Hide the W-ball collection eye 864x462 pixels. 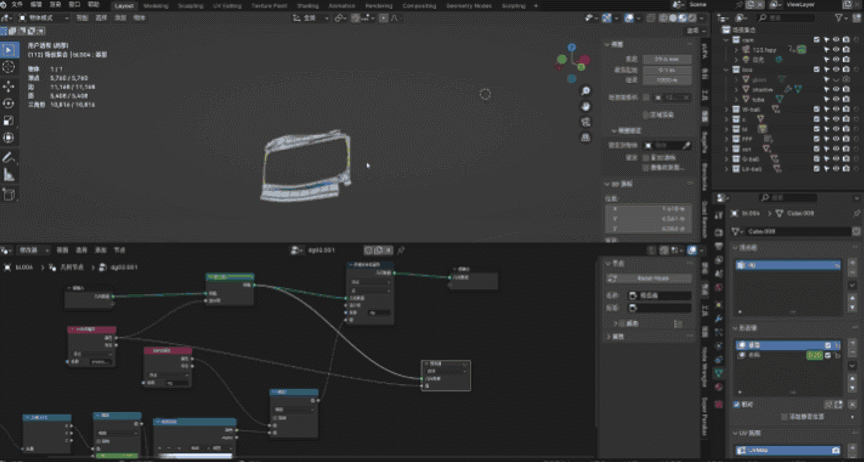tap(836, 109)
